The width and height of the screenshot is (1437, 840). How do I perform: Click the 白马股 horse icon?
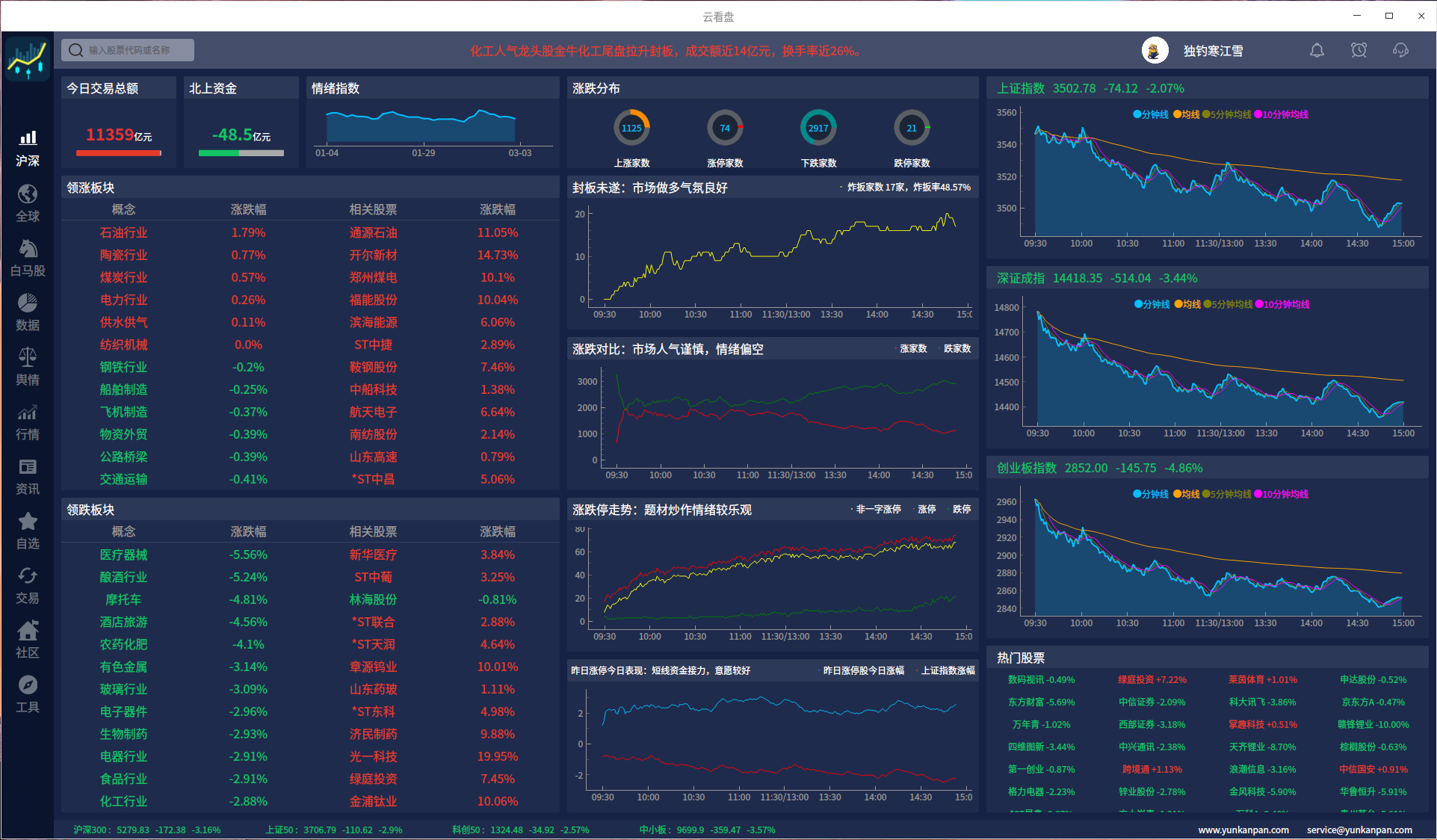(28, 250)
